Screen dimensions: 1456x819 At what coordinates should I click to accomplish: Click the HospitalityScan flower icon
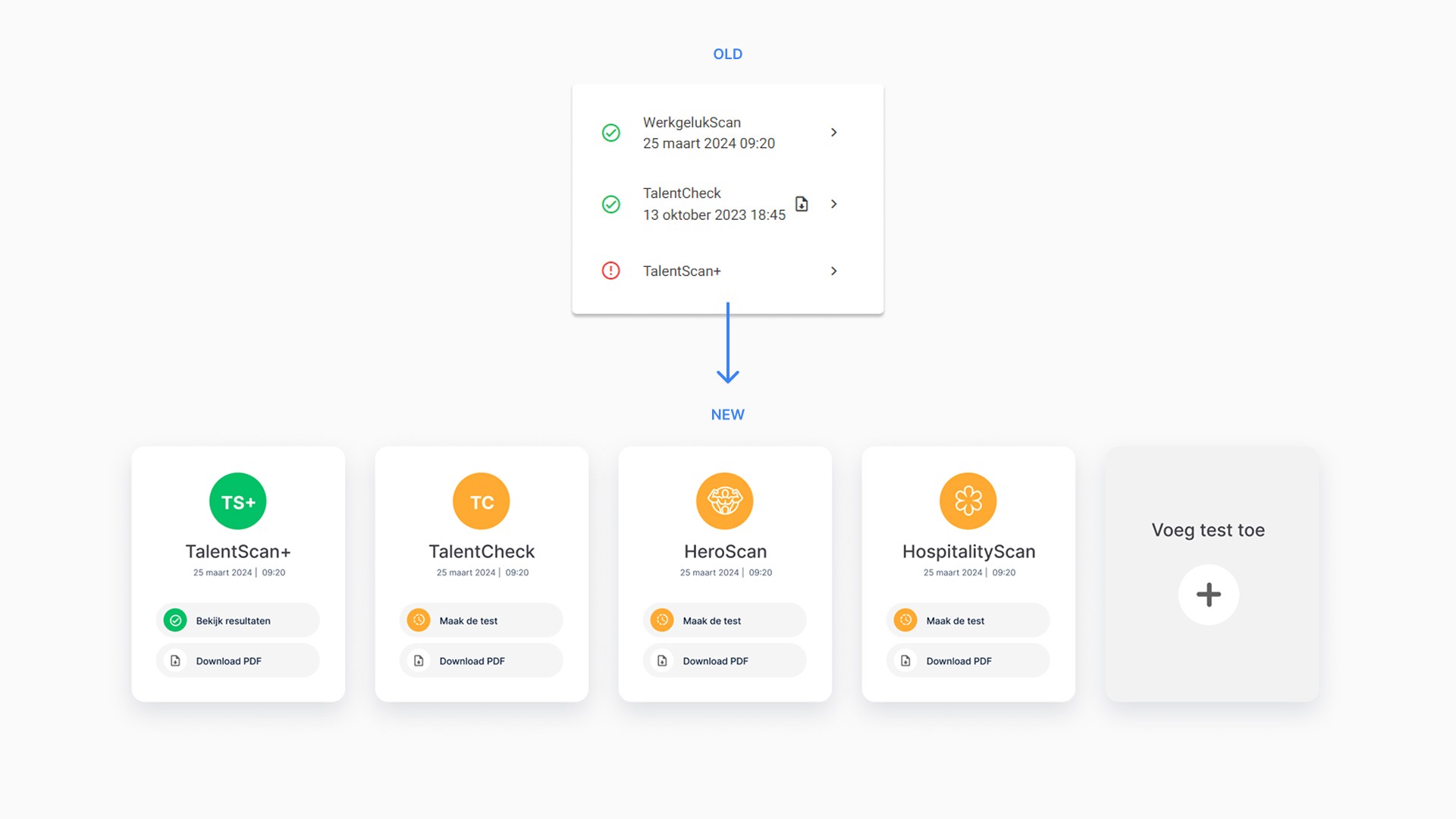(968, 501)
